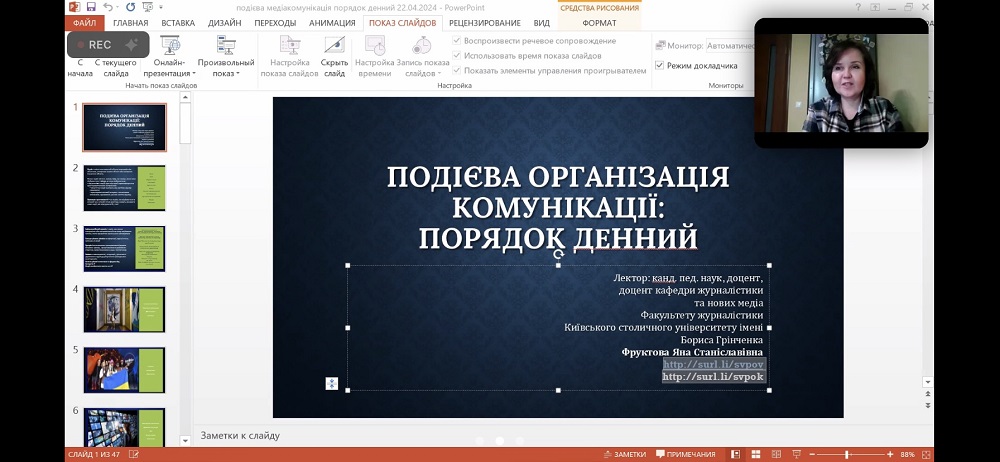The height and width of the screenshot is (462, 1000).
Task: Click the Notes button in status bar
Action: point(624,454)
